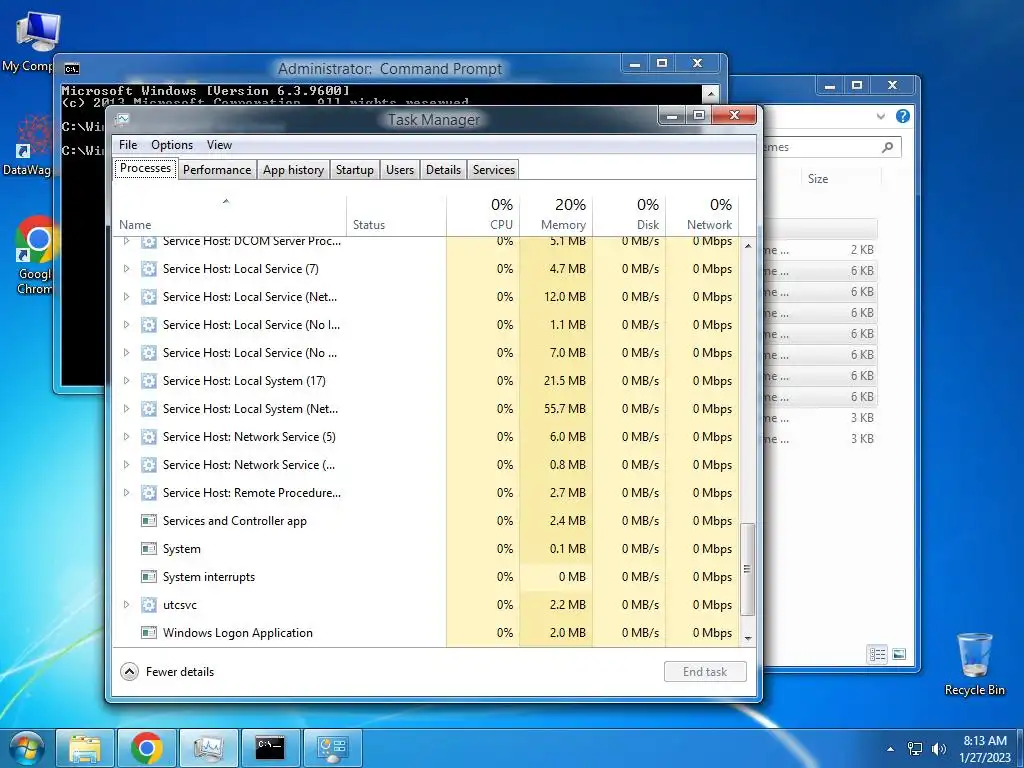Viewport: 1024px width, 768px height.
Task: Select the Google Chrome desktop shortcut
Action: [x=35, y=255]
